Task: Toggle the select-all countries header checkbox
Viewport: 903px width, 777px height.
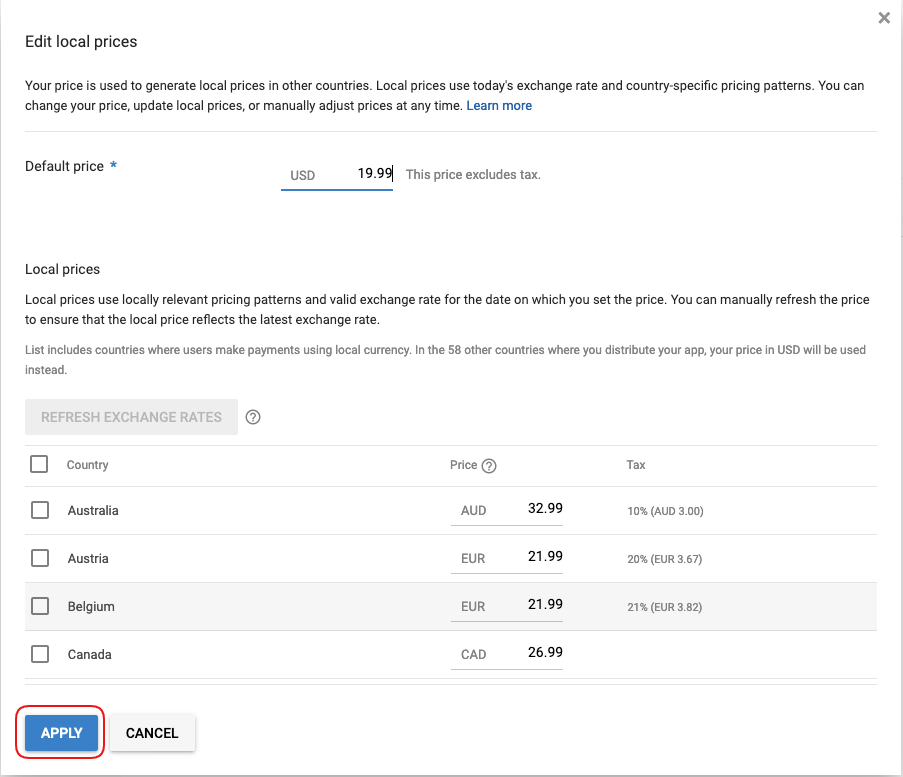Action: (40, 464)
